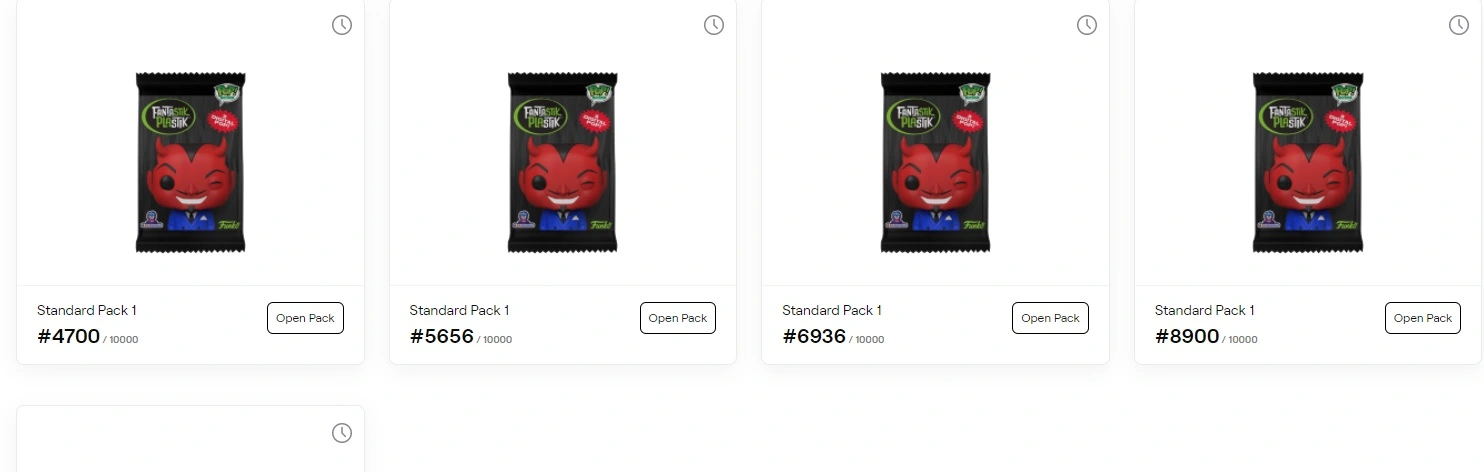Click the clock icon on pack #6936

click(1087, 25)
